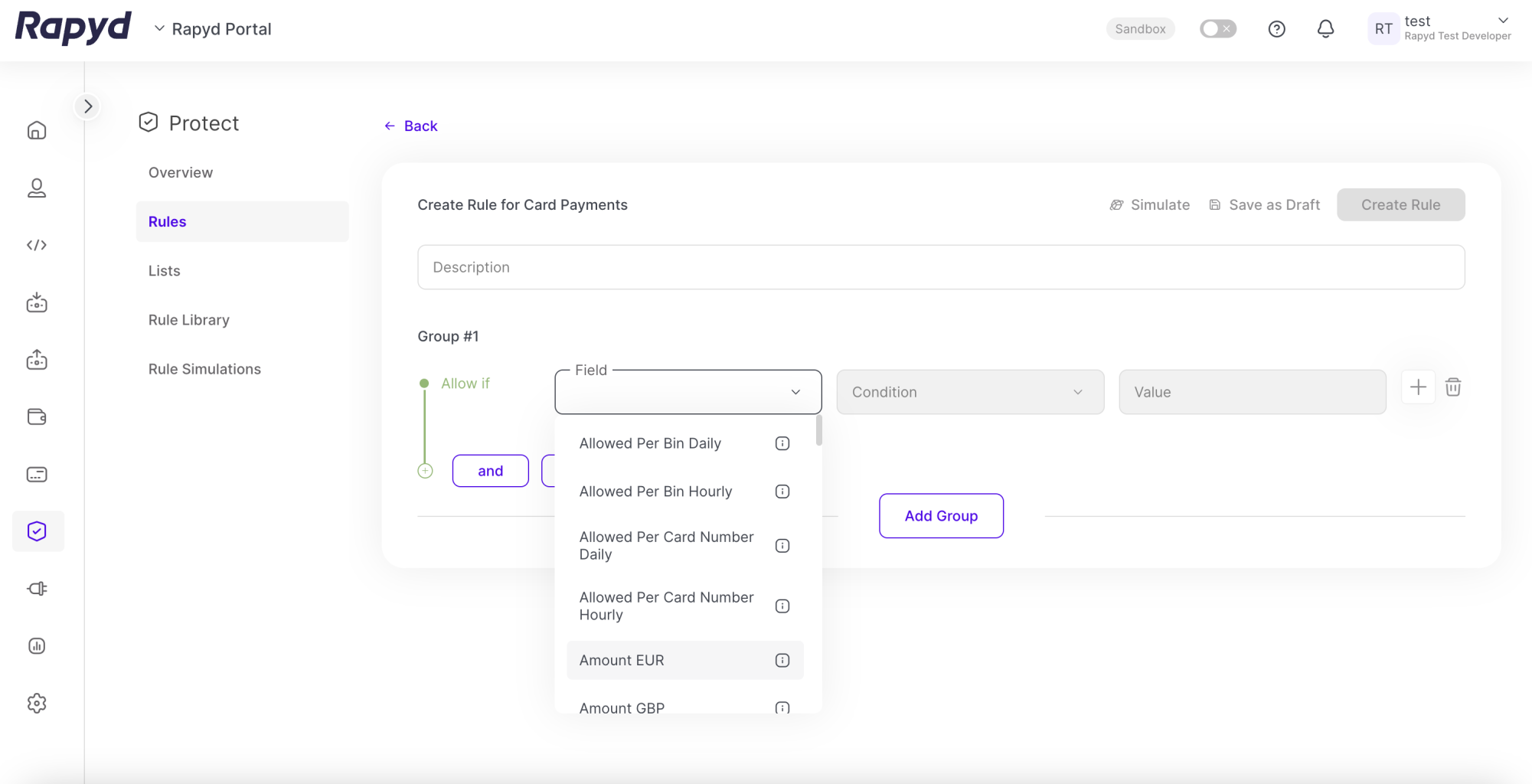Click the Add Group button
This screenshot has height=784, width=1532.
pos(941,516)
